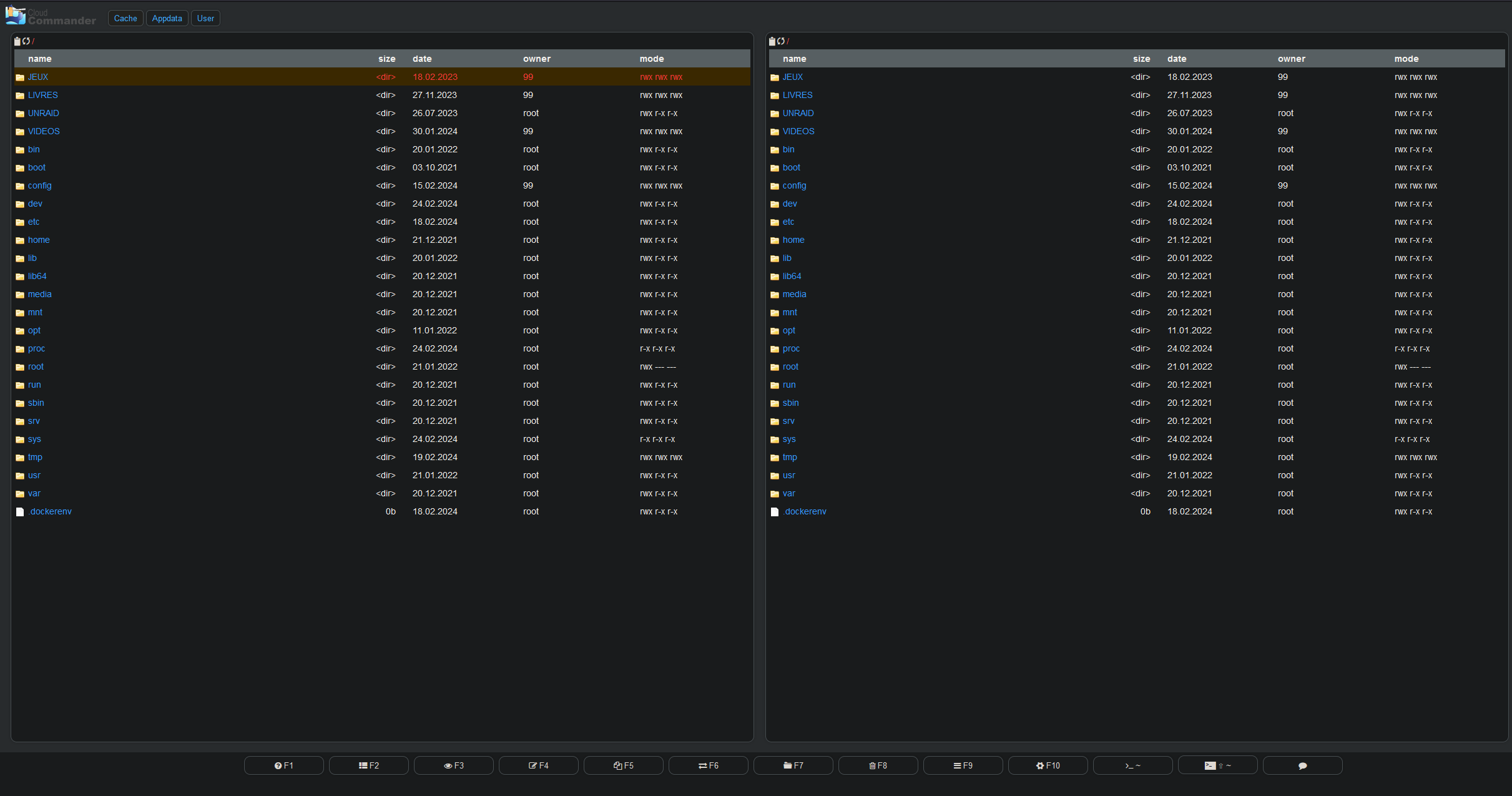
Task: Sort left panel by name column header
Action: click(x=40, y=59)
